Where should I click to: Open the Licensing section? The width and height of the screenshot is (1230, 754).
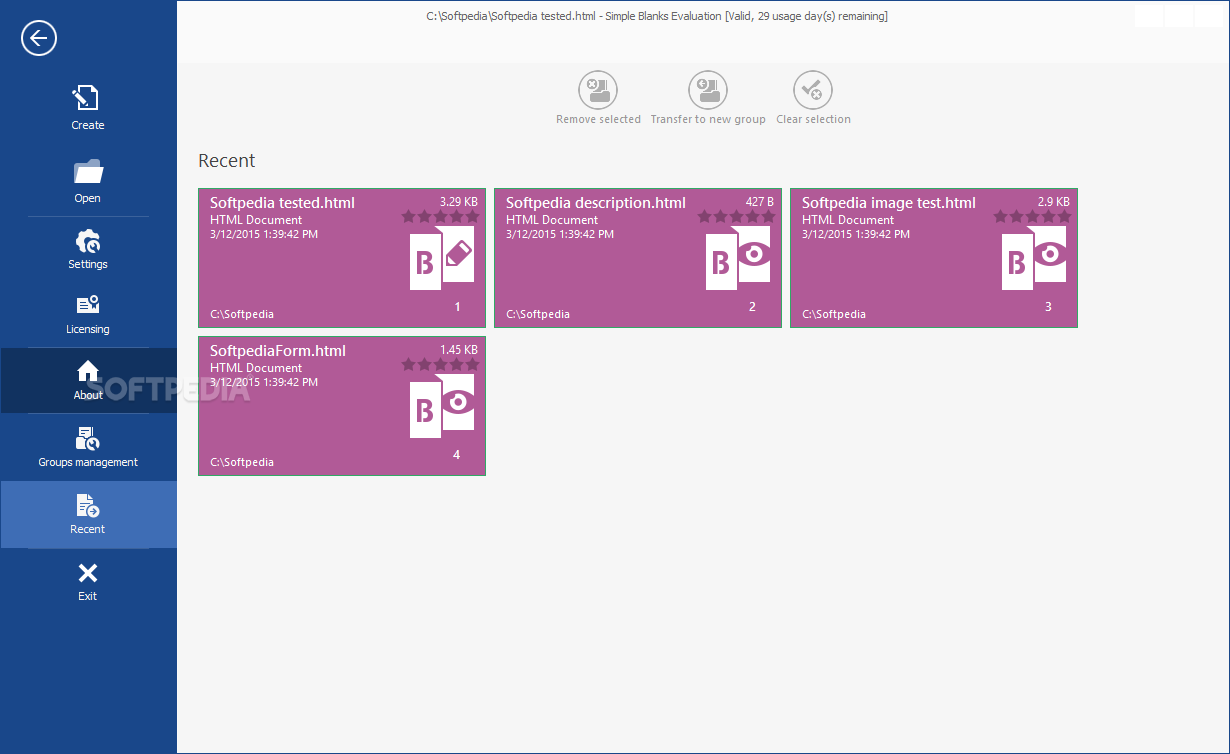pos(88,314)
